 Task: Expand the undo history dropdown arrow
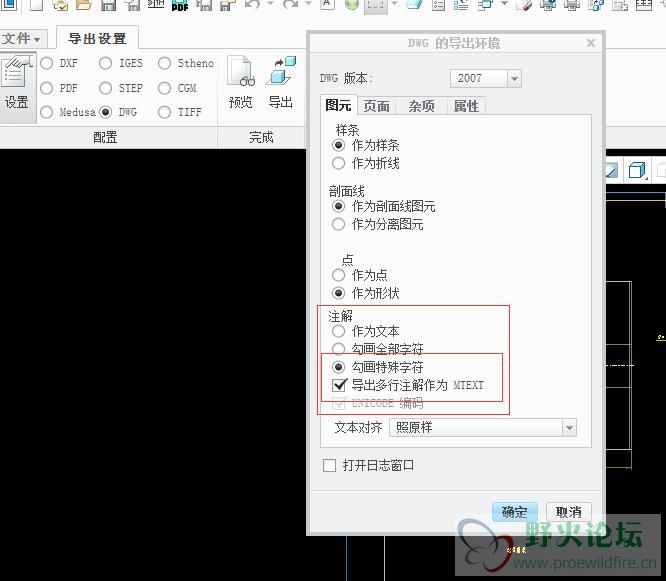coord(271,3)
